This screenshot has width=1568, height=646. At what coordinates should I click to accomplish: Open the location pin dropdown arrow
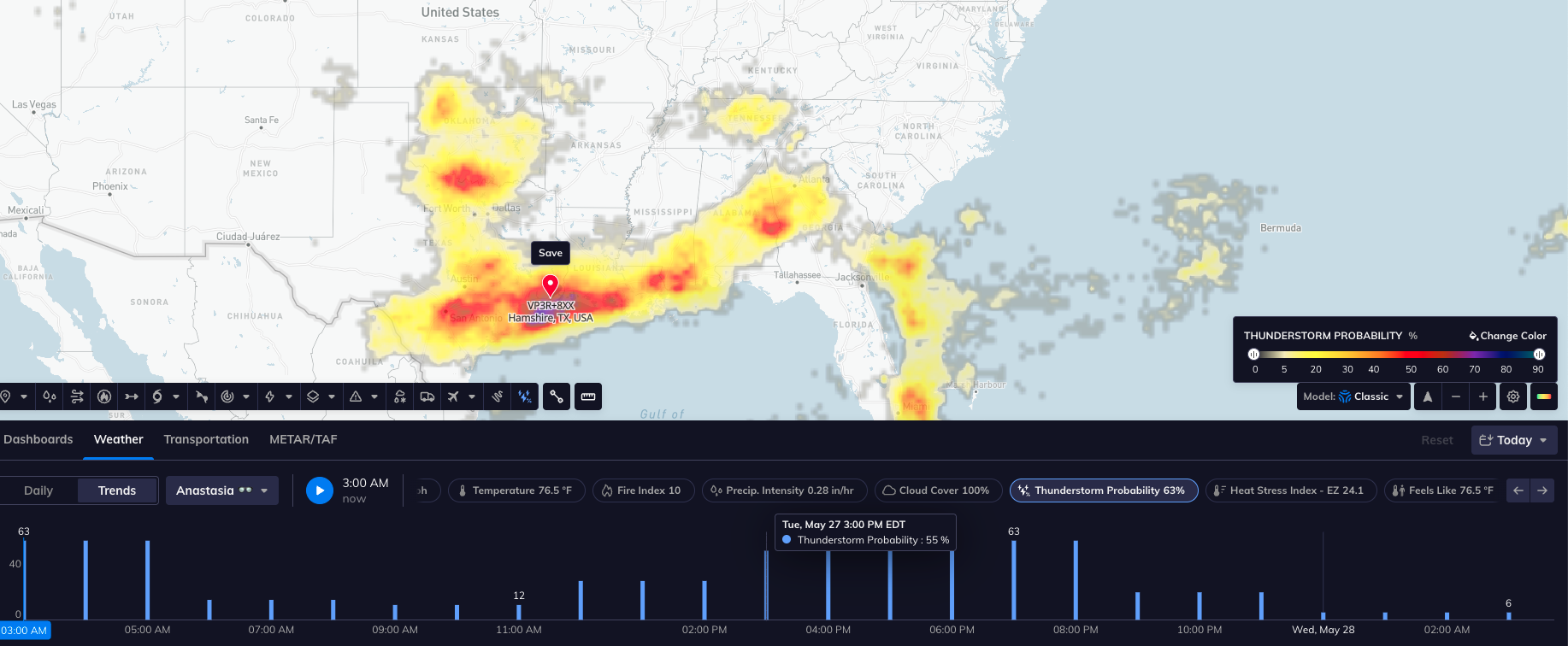(24, 396)
